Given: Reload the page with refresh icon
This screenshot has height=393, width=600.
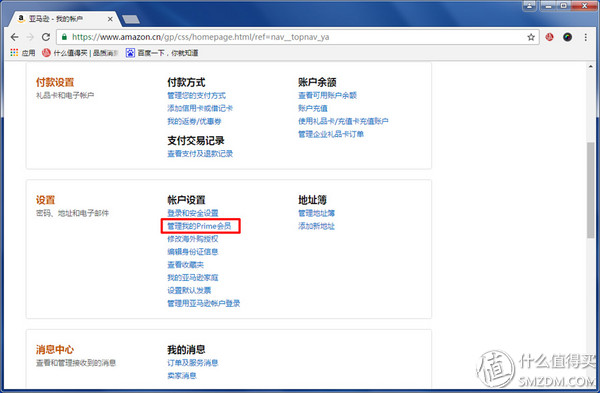Looking at the screenshot, I should pyautogui.click(x=46, y=37).
